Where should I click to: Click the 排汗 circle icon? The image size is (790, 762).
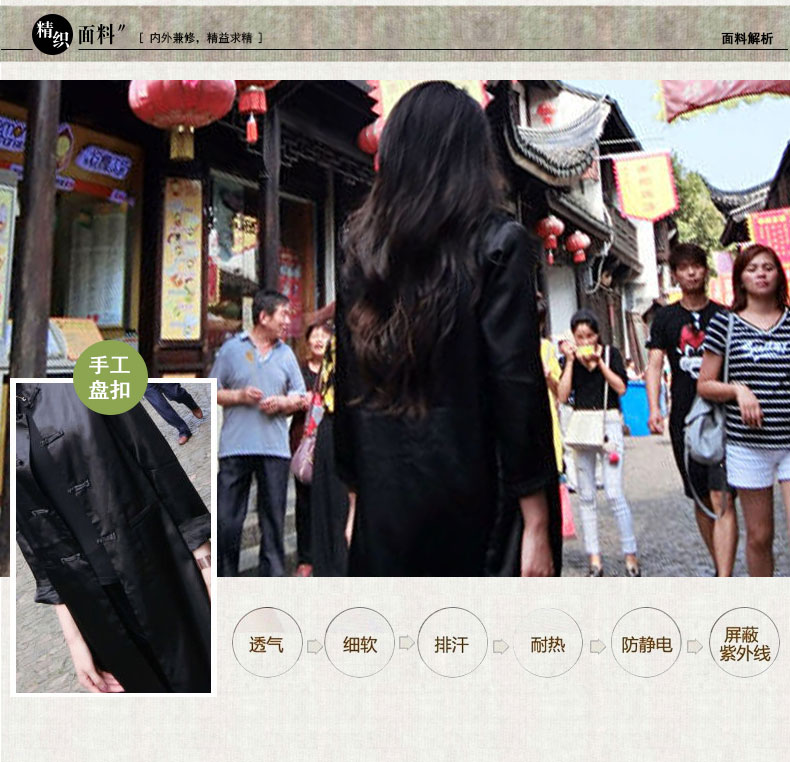(452, 643)
